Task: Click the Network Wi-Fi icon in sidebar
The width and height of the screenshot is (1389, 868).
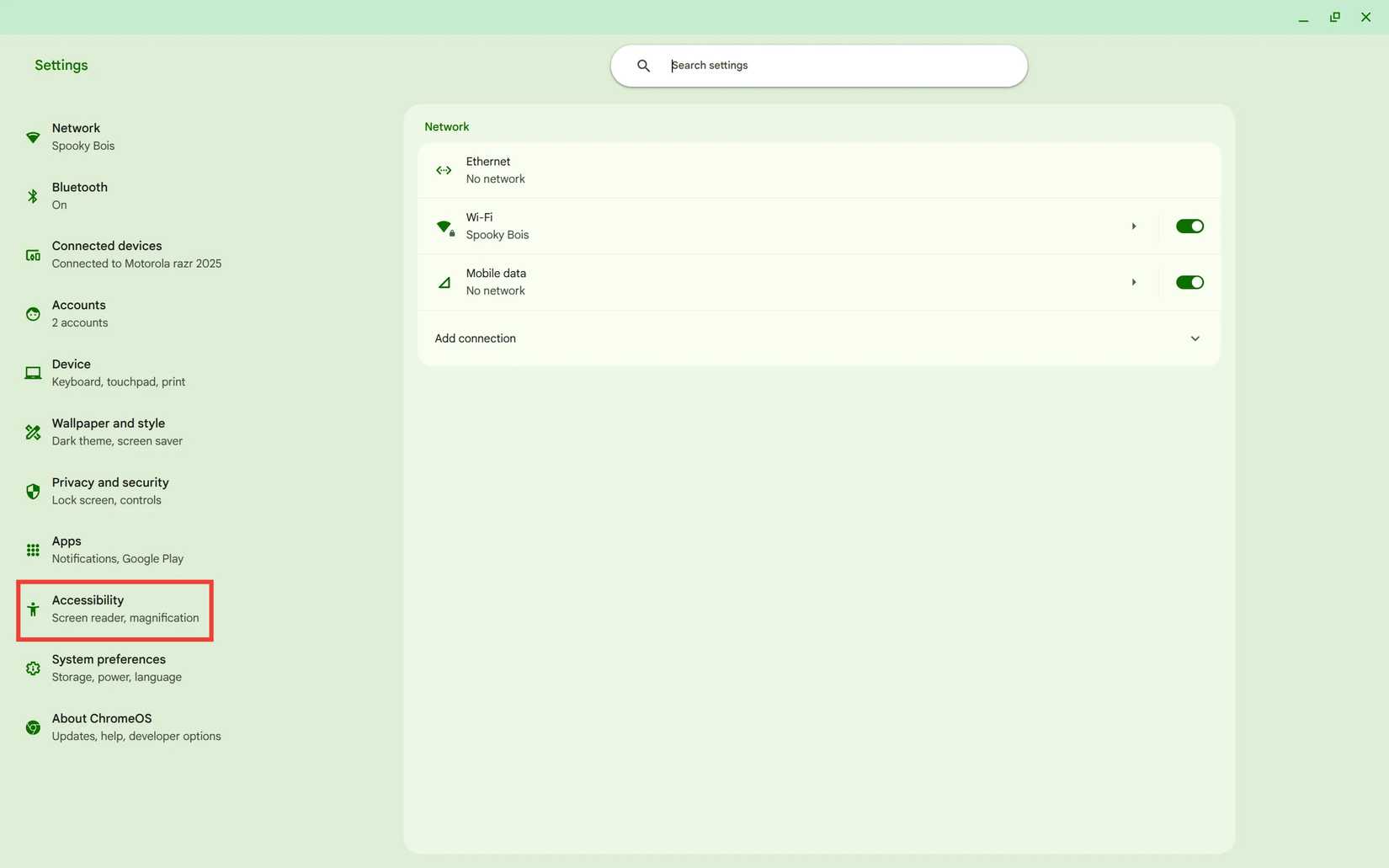Action: tap(33, 136)
